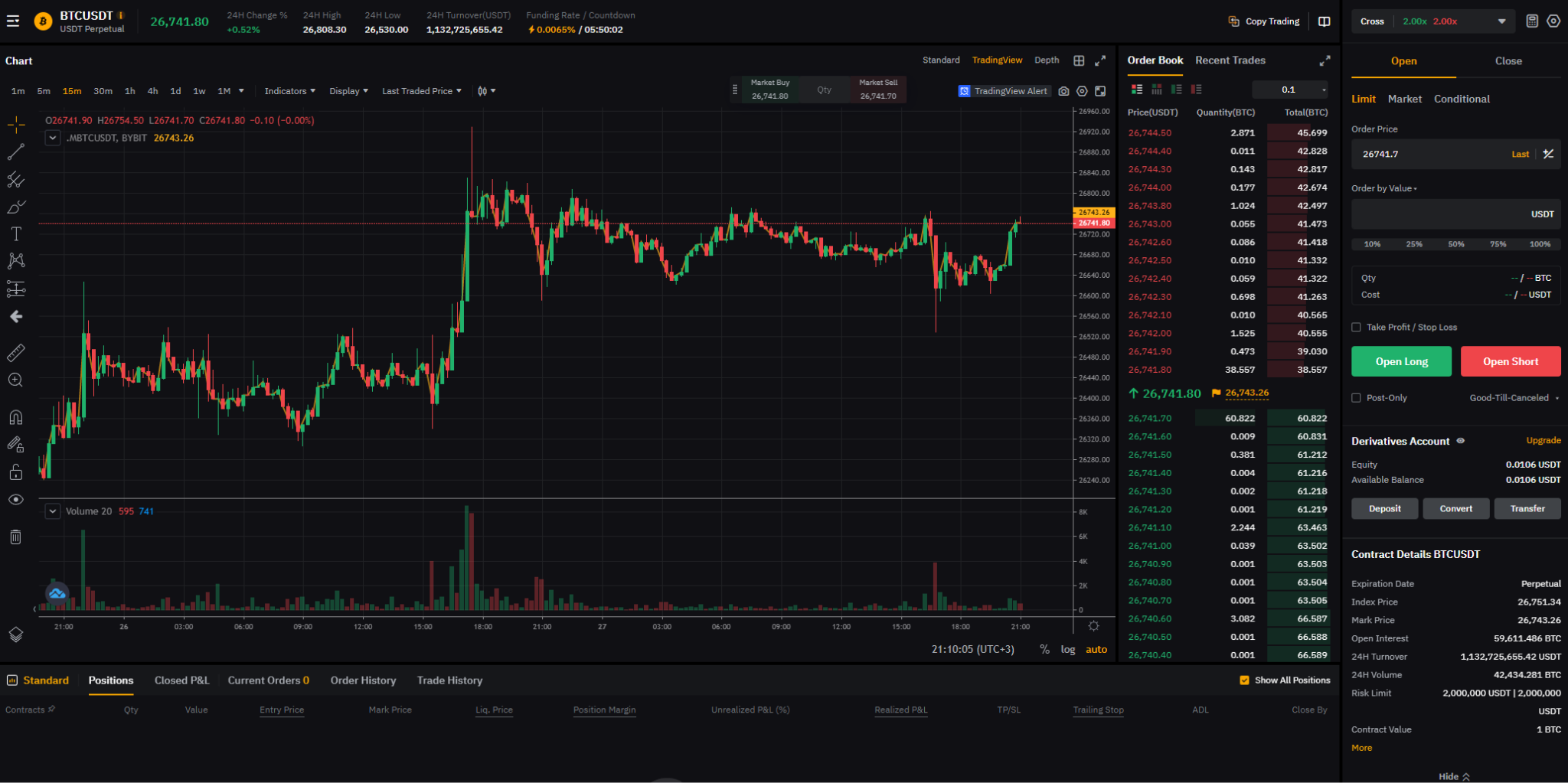The width and height of the screenshot is (1568, 783).
Task: Open the Display dropdown
Action: coord(348,91)
